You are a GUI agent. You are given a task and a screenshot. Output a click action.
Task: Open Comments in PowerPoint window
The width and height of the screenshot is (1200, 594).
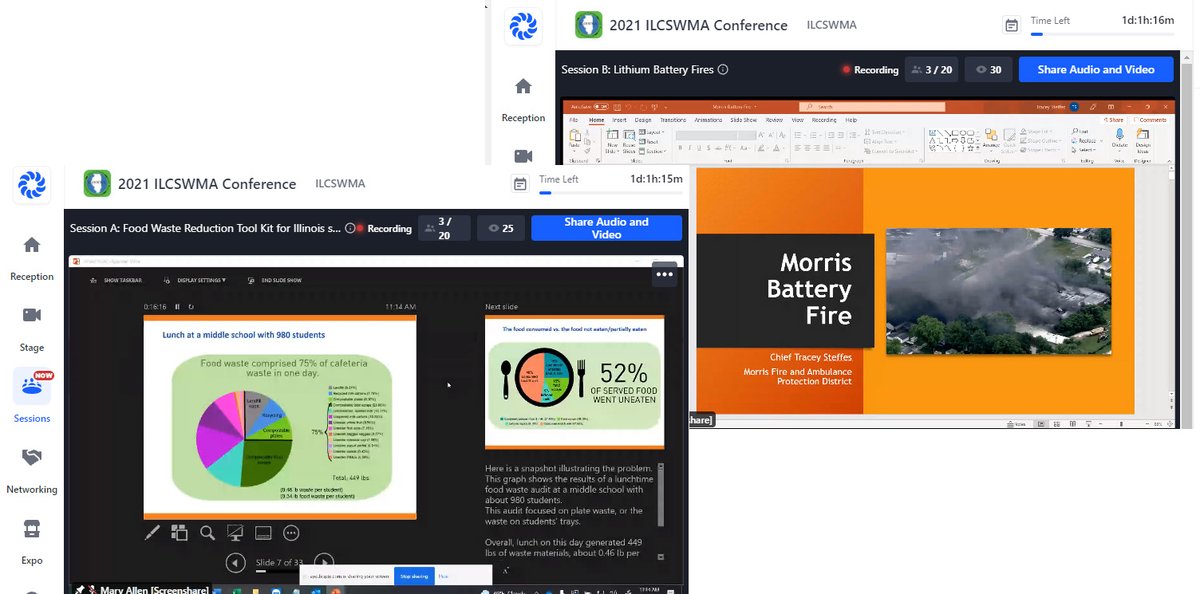1148,119
